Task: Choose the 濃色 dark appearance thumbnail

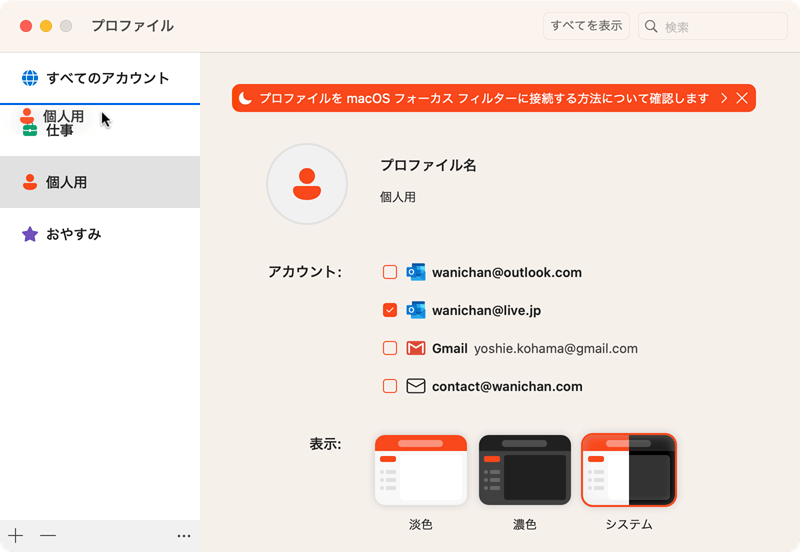Action: [x=524, y=470]
